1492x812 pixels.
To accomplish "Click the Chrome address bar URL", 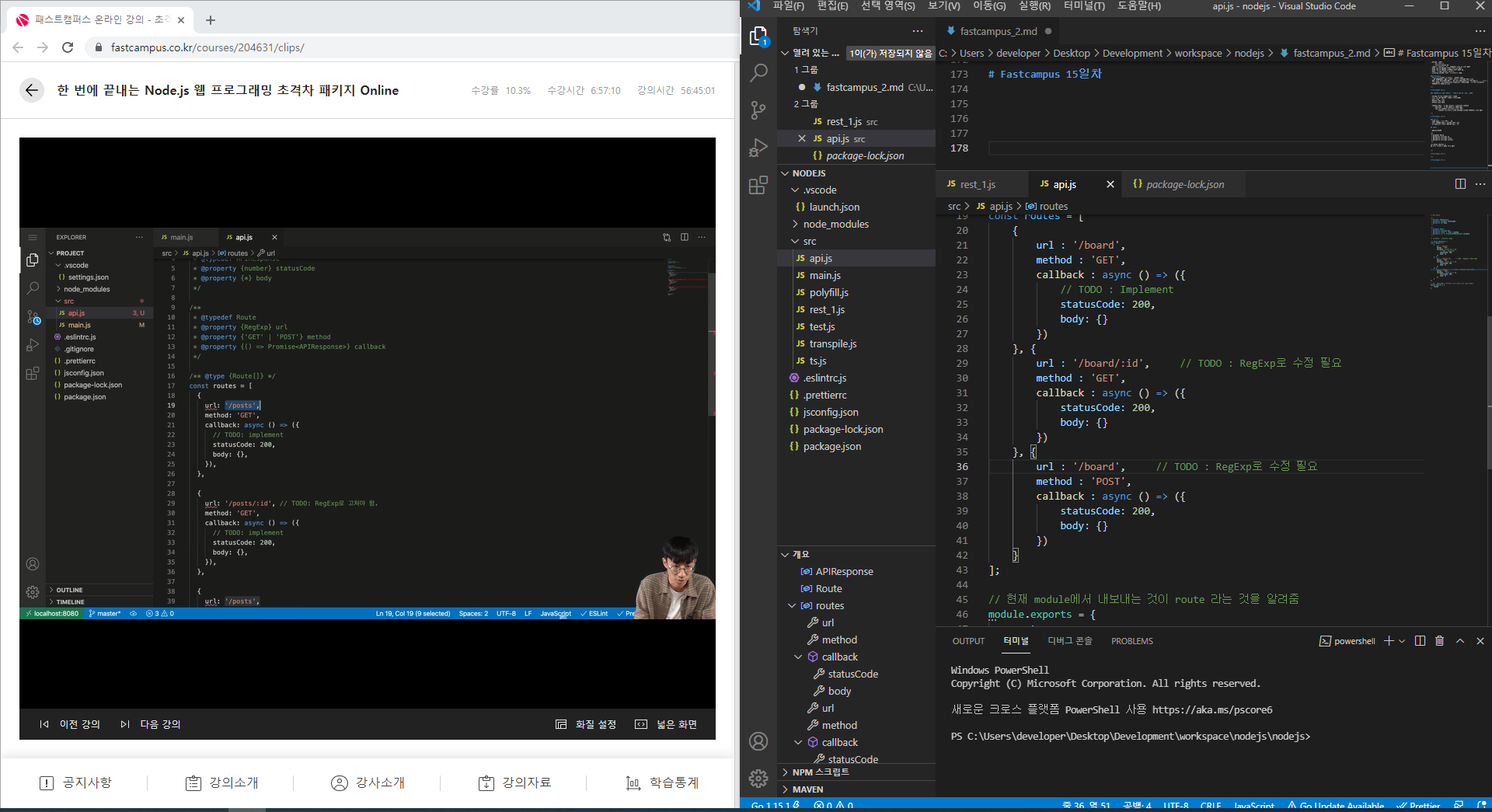I will [207, 47].
